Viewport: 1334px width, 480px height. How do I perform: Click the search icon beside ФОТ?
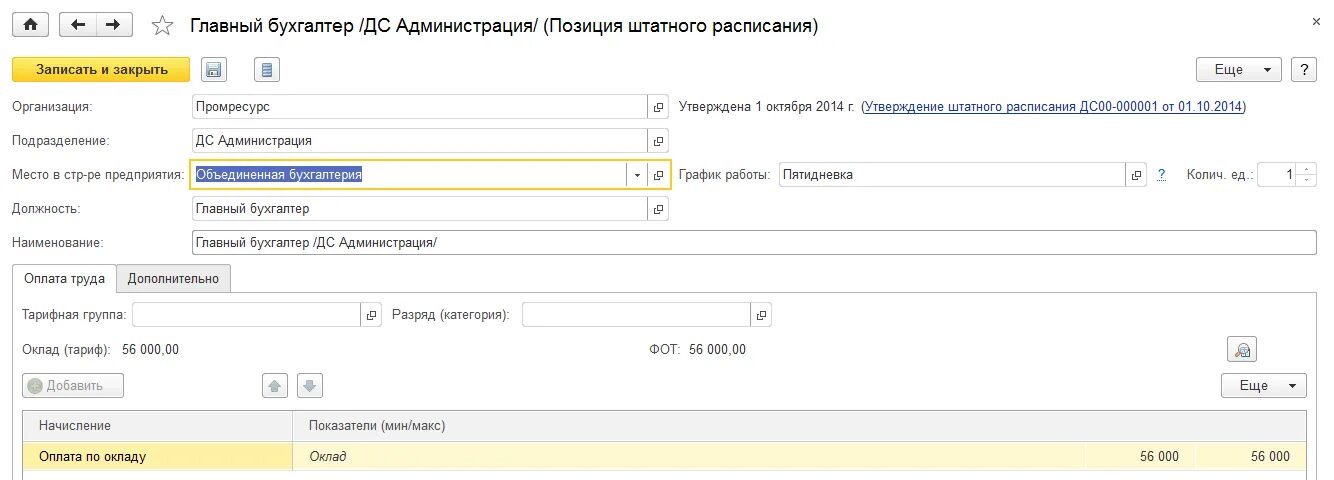[x=1242, y=350]
